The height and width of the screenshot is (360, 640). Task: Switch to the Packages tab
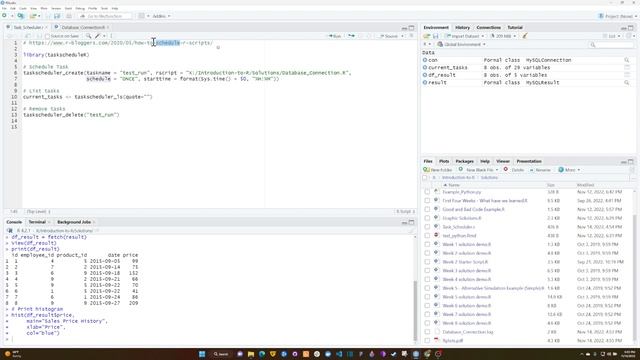pos(464,161)
